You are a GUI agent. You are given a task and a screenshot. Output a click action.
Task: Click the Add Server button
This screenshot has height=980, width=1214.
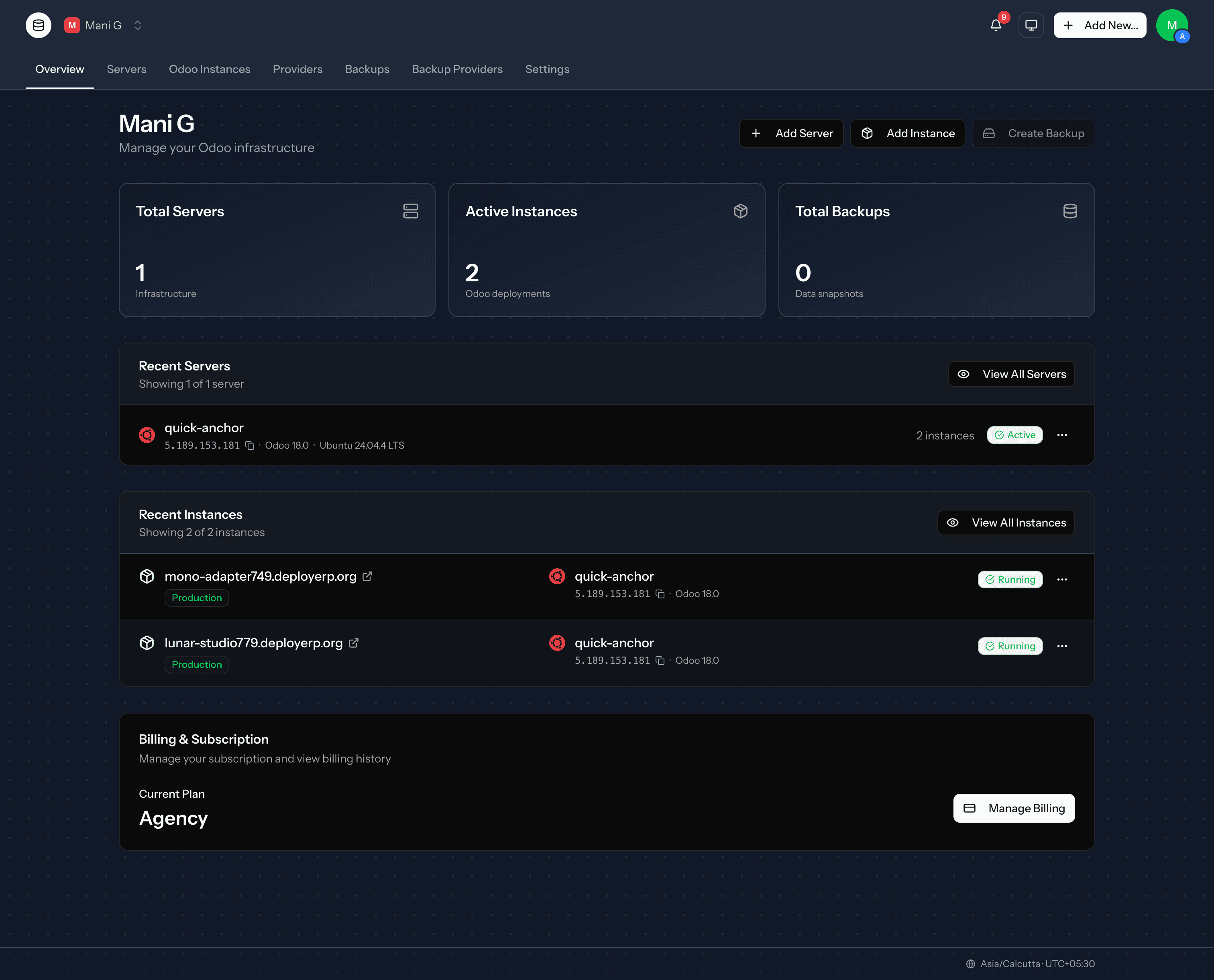coord(791,133)
